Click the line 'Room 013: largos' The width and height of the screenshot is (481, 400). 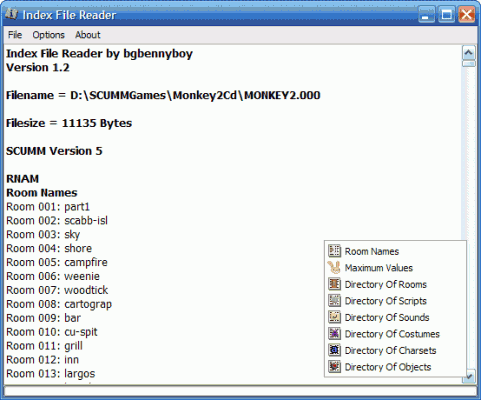51,374
